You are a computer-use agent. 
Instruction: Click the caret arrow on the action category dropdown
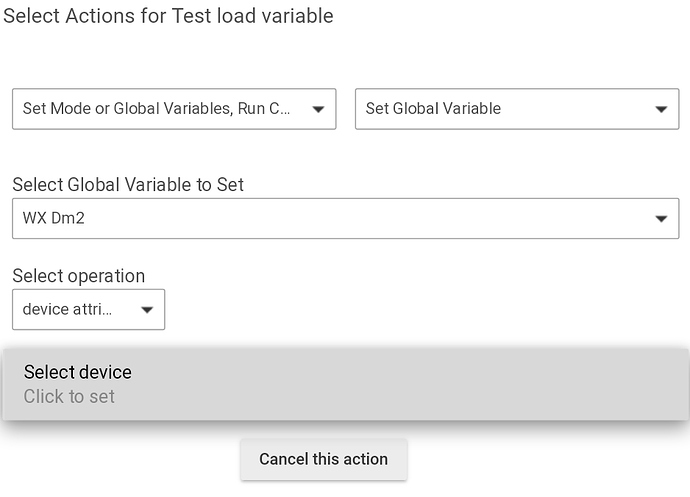click(x=318, y=109)
